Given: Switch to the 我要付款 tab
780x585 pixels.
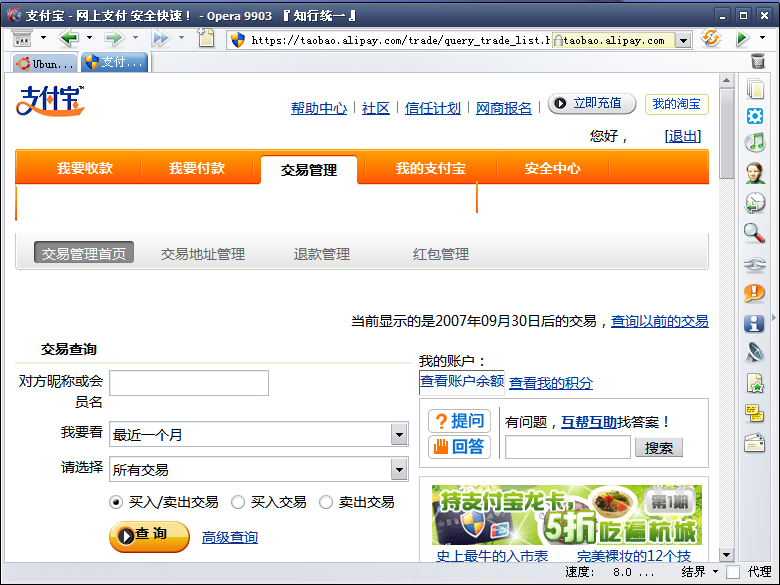Looking at the screenshot, I should click(x=197, y=168).
